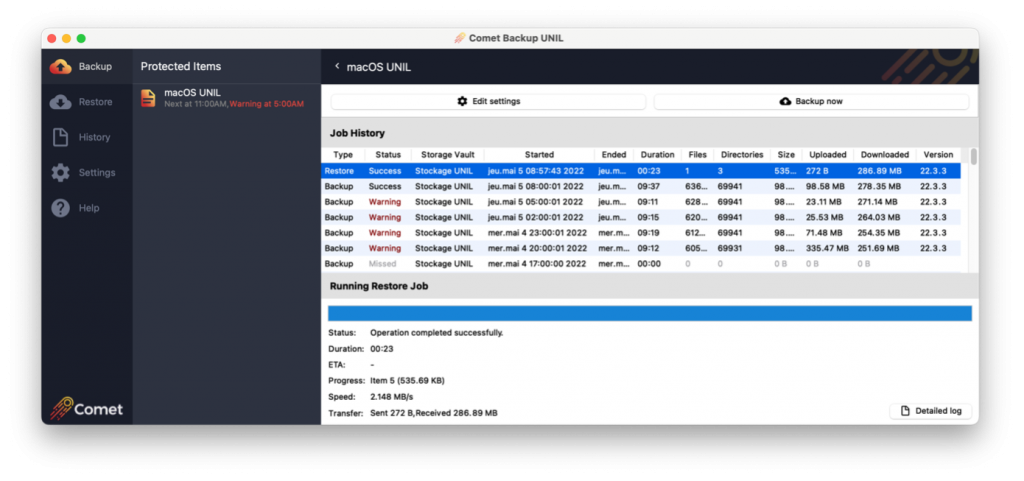The width and height of the screenshot is (1024, 481).
Task: Select the Missed backup row
Action: point(640,264)
